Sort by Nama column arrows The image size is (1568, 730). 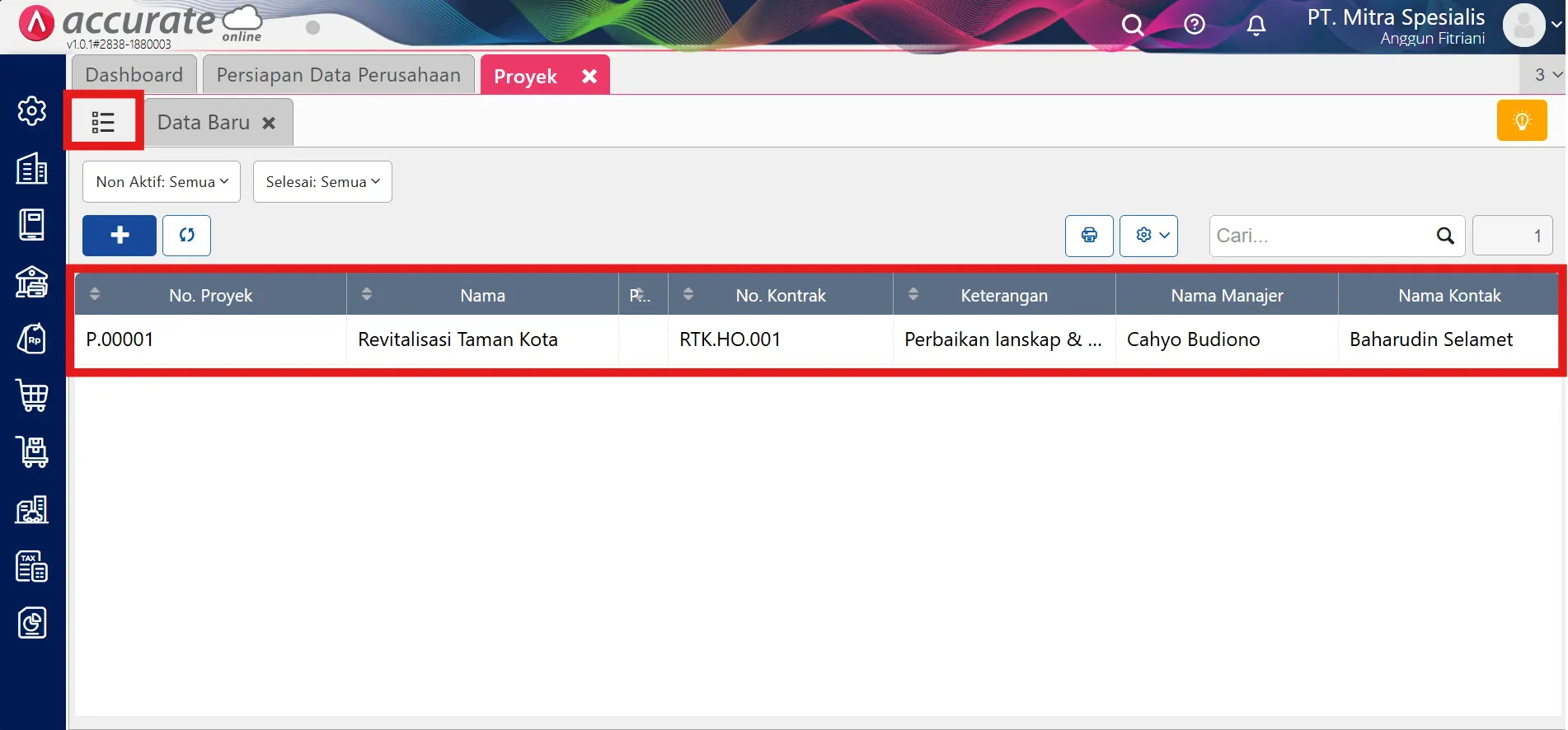pos(367,294)
